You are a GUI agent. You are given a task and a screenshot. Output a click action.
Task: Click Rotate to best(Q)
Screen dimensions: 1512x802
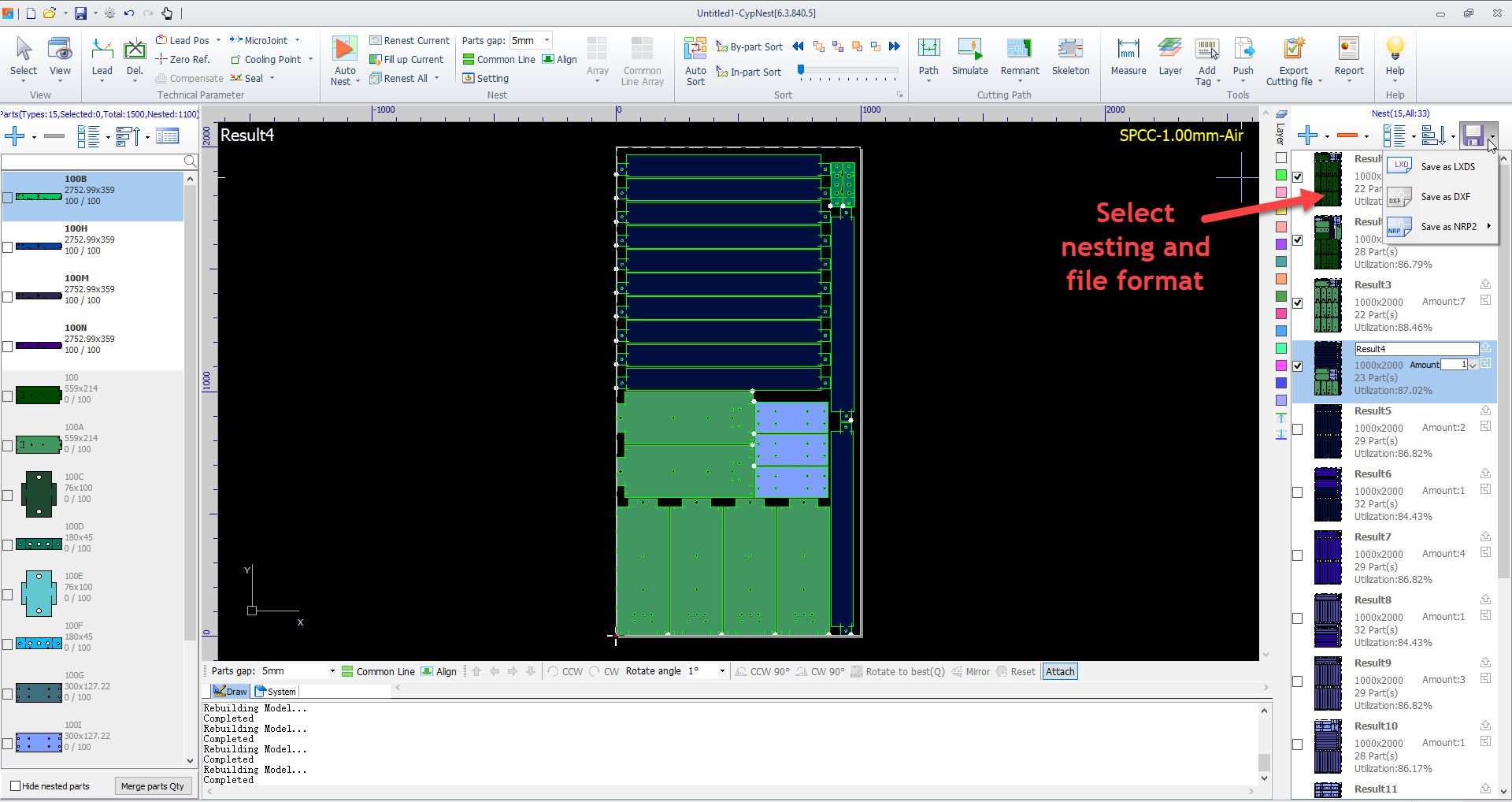pos(898,671)
